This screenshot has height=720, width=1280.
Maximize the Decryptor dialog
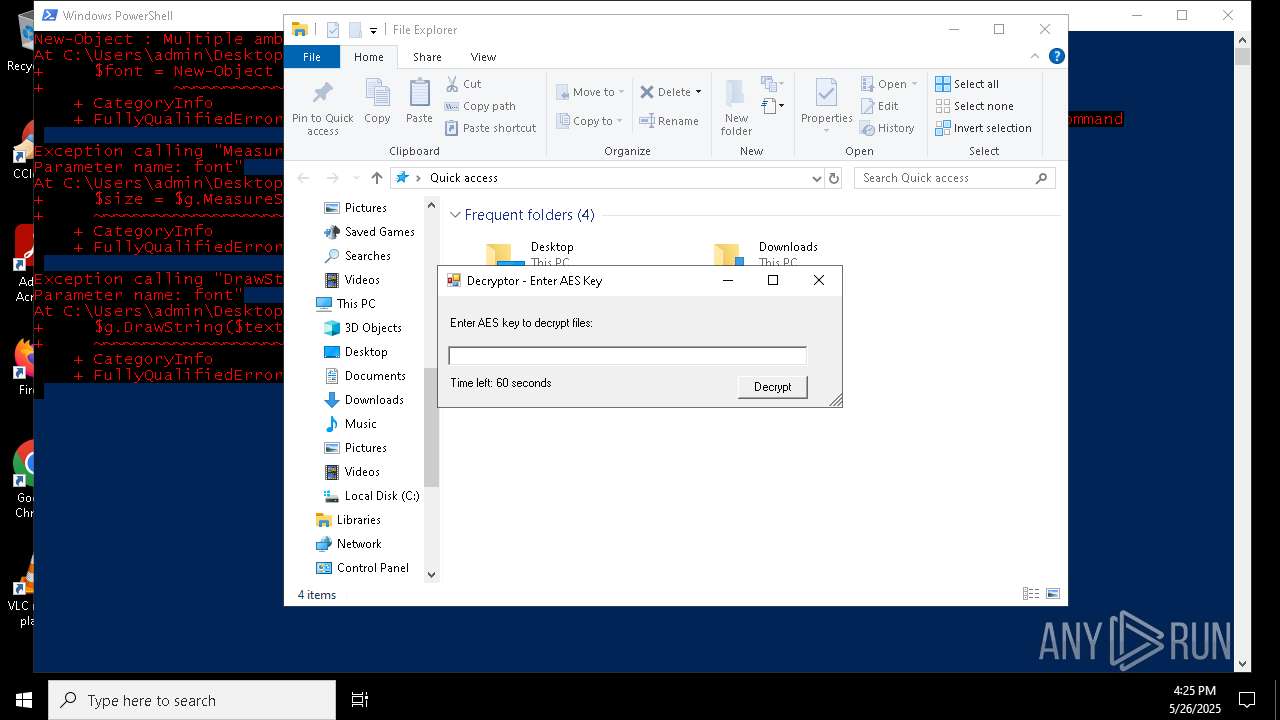772,280
